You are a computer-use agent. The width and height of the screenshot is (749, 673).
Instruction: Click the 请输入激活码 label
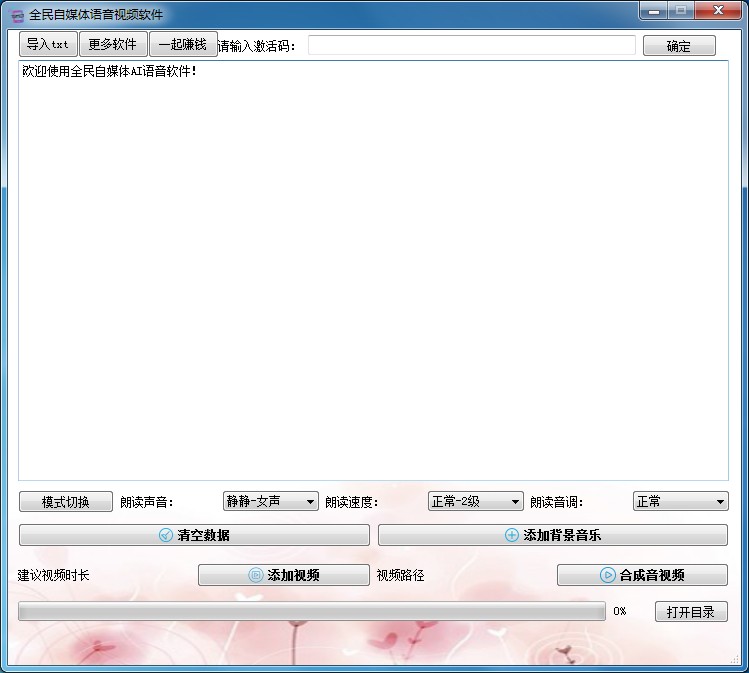point(257,46)
